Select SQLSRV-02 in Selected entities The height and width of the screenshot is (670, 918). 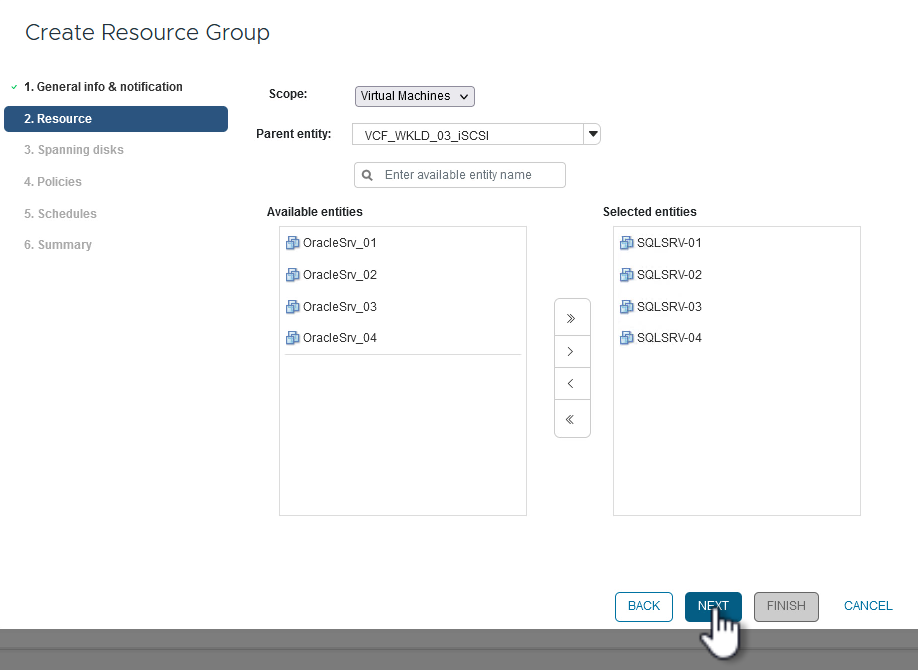coord(669,275)
